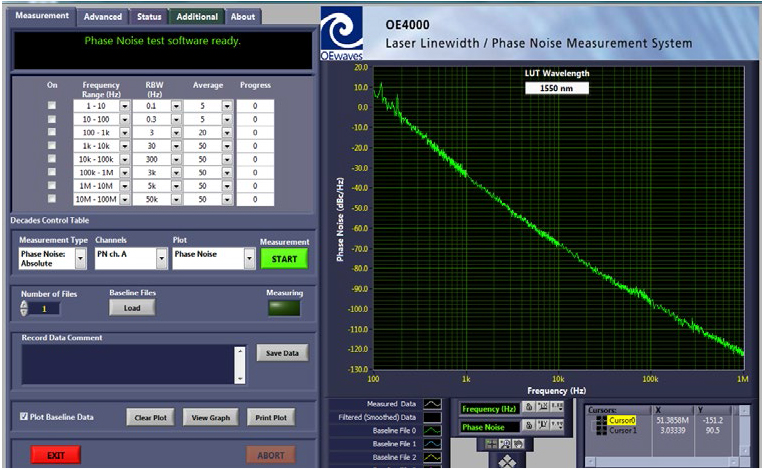Open the 10M - 100M frequency range dropdown
Viewport: 762px width, 470px height.
125,199
